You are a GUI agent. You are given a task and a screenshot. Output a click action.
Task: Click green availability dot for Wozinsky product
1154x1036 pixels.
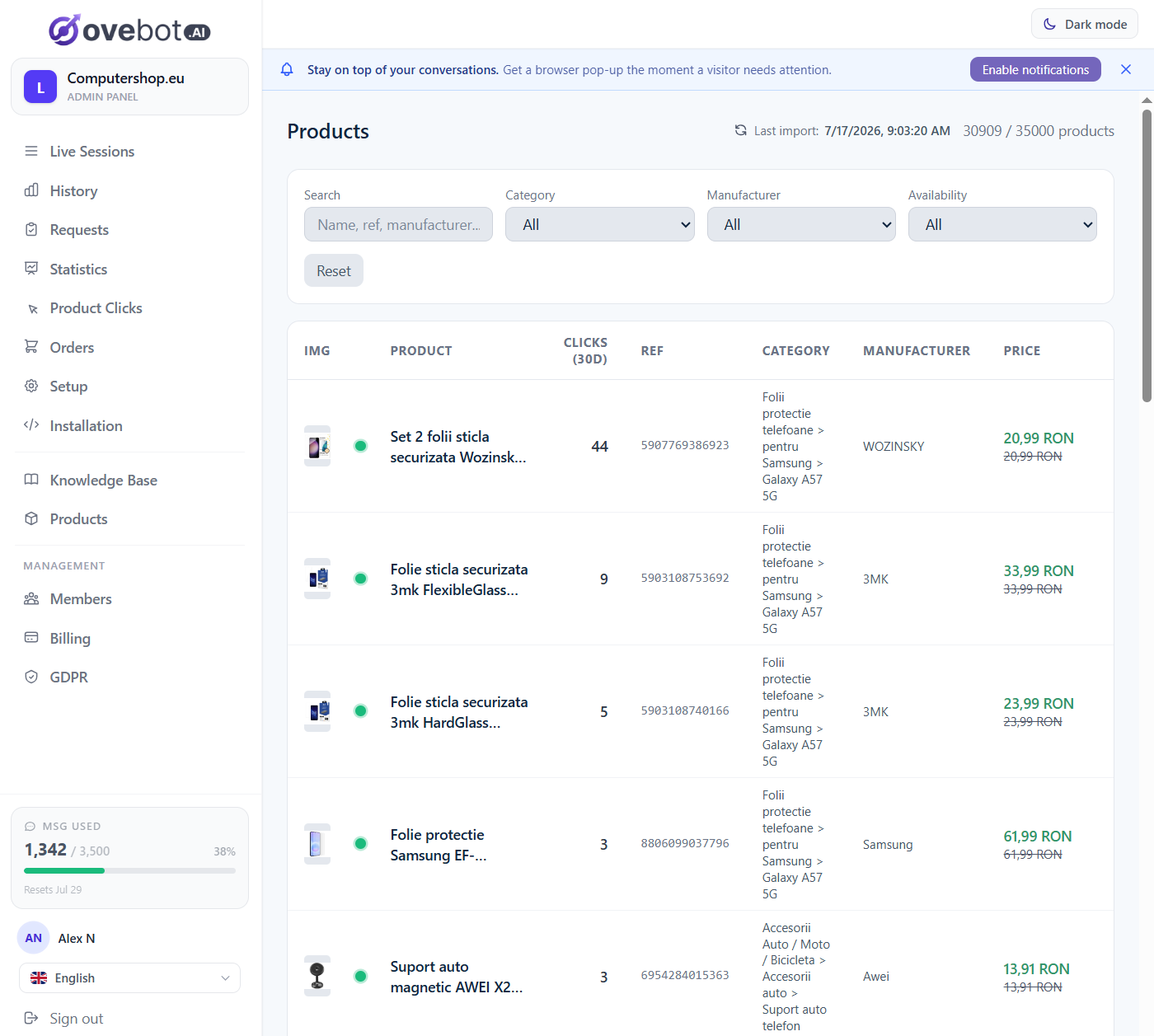(360, 446)
